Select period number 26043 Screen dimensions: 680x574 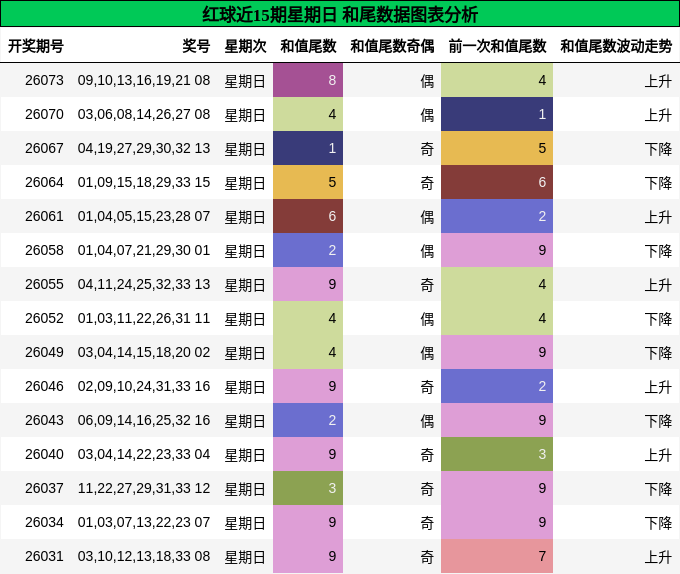(44, 420)
